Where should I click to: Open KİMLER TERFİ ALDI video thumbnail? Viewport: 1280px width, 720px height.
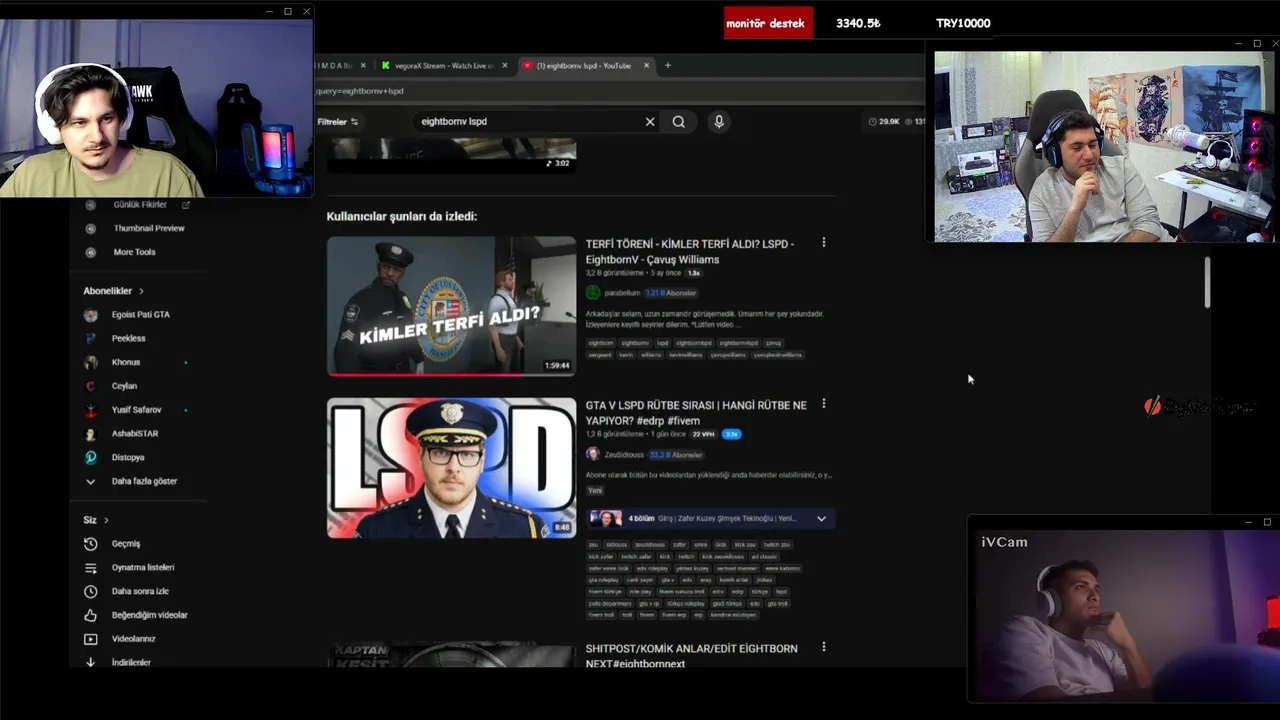451,306
